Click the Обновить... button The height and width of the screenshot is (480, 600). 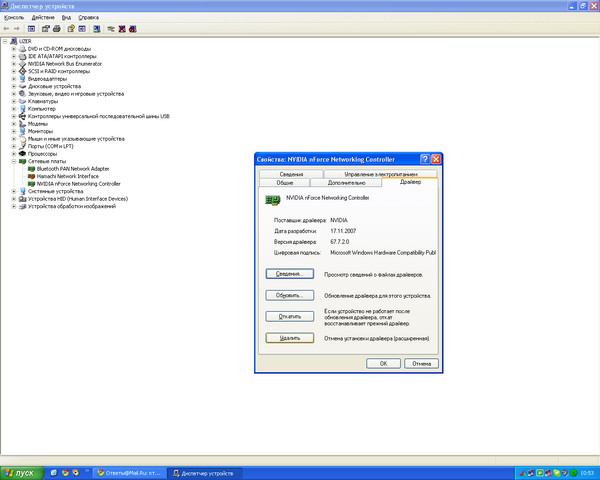tap(290, 295)
